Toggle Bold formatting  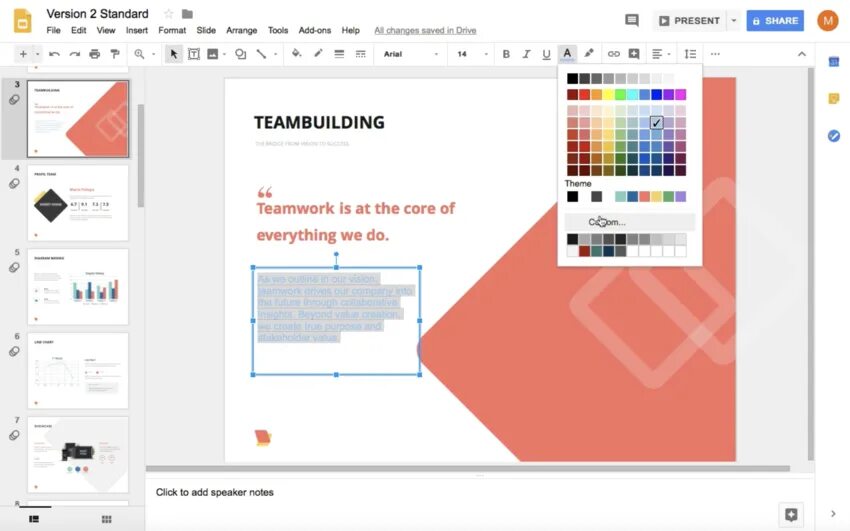pyautogui.click(x=506, y=54)
